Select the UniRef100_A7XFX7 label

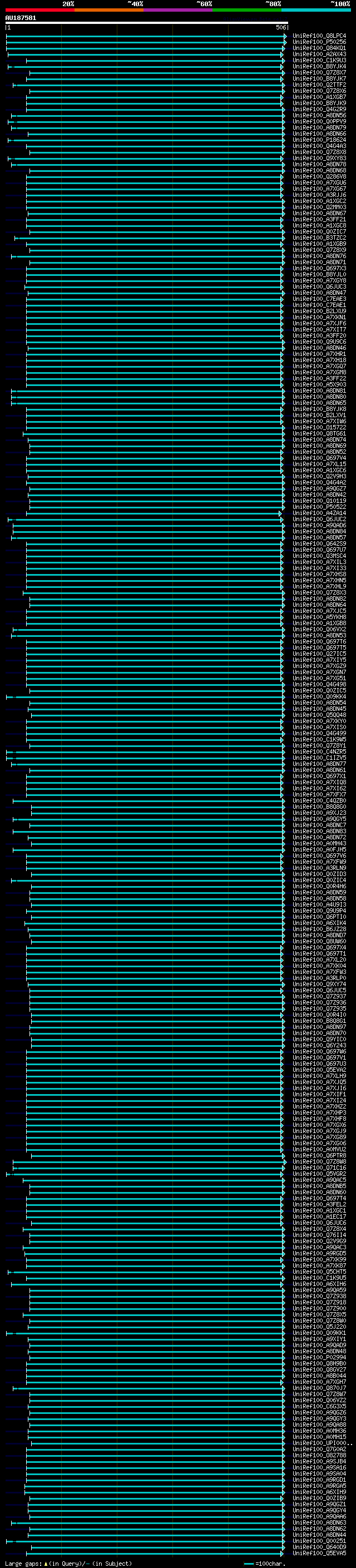(x=319, y=794)
